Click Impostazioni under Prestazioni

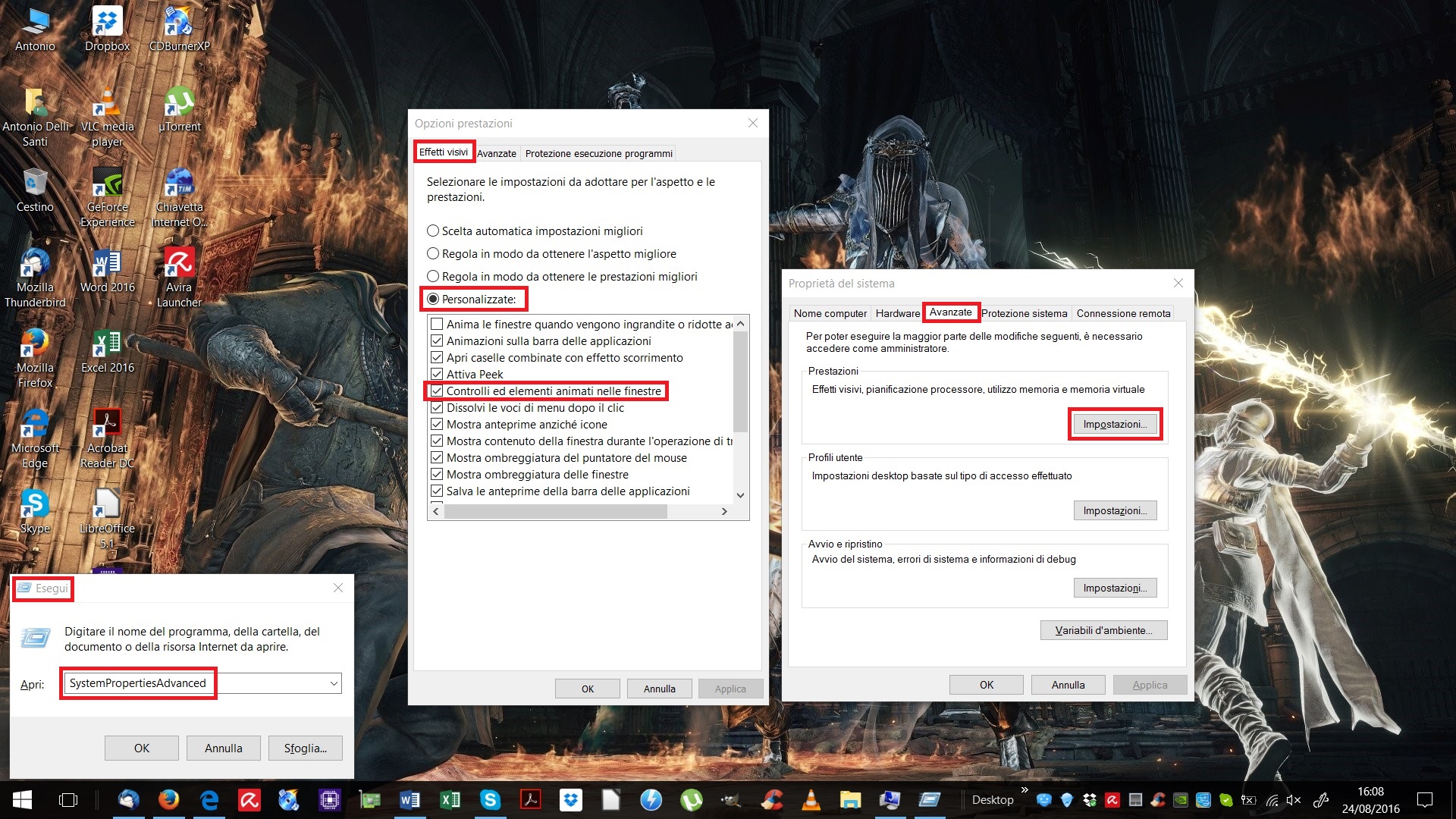(1115, 424)
